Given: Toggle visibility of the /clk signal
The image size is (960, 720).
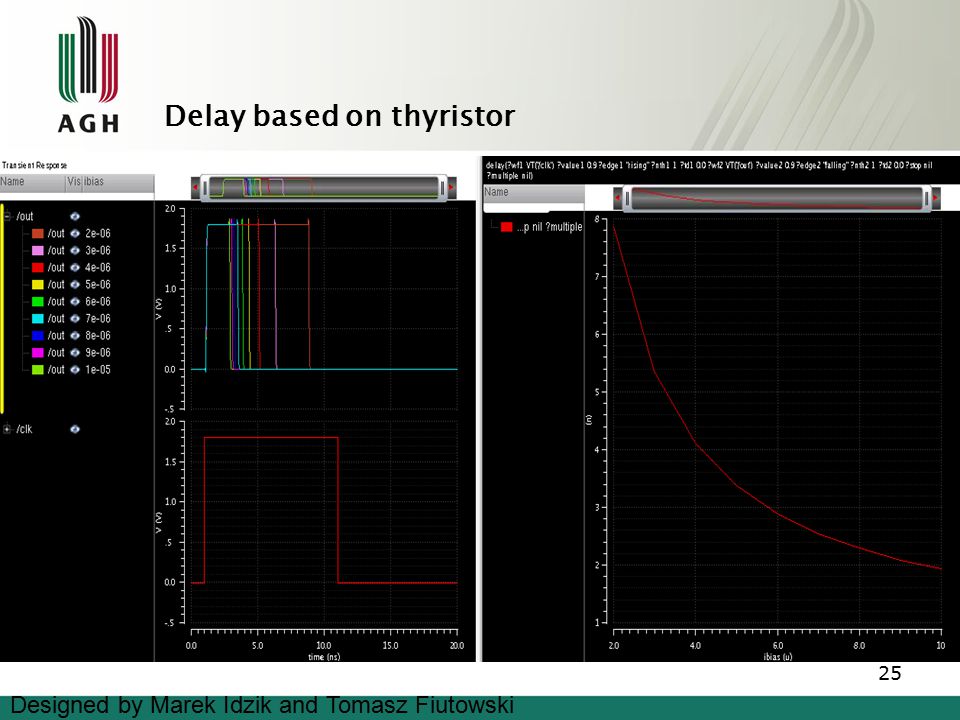Looking at the screenshot, I should [75, 429].
